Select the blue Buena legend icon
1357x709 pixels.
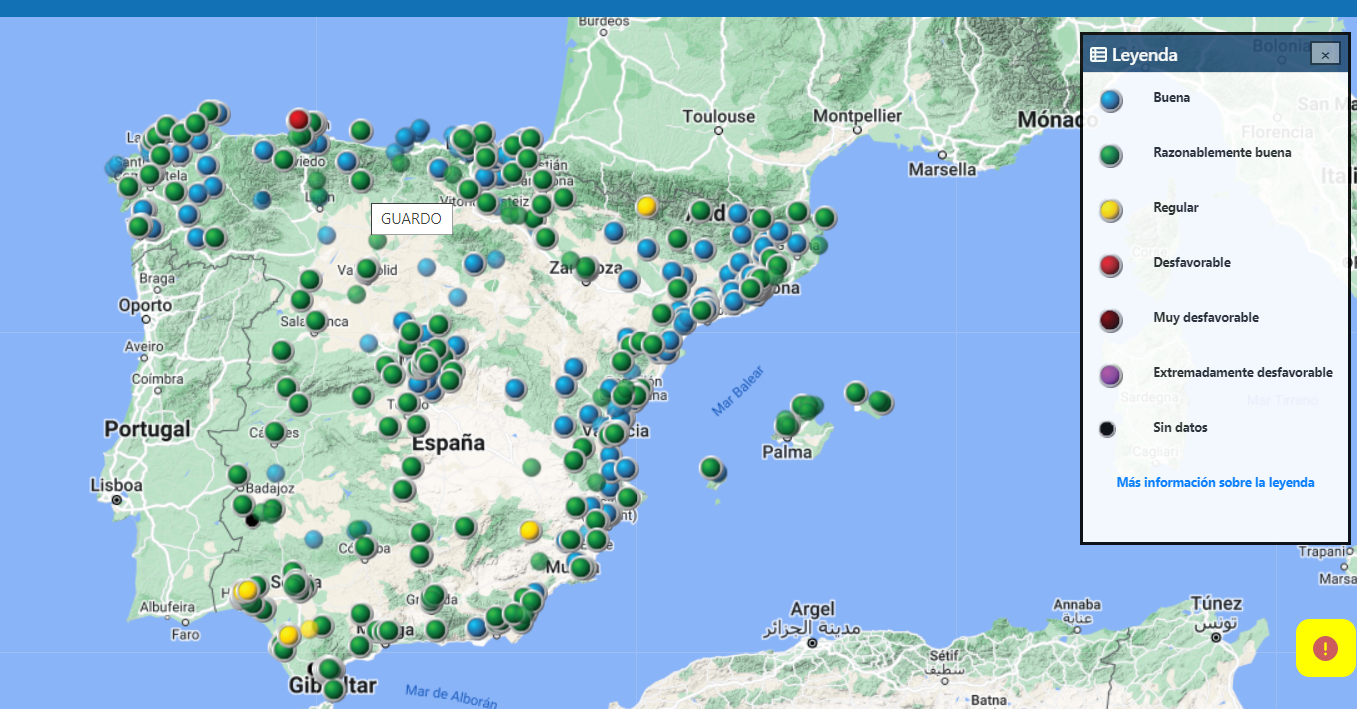[1110, 99]
